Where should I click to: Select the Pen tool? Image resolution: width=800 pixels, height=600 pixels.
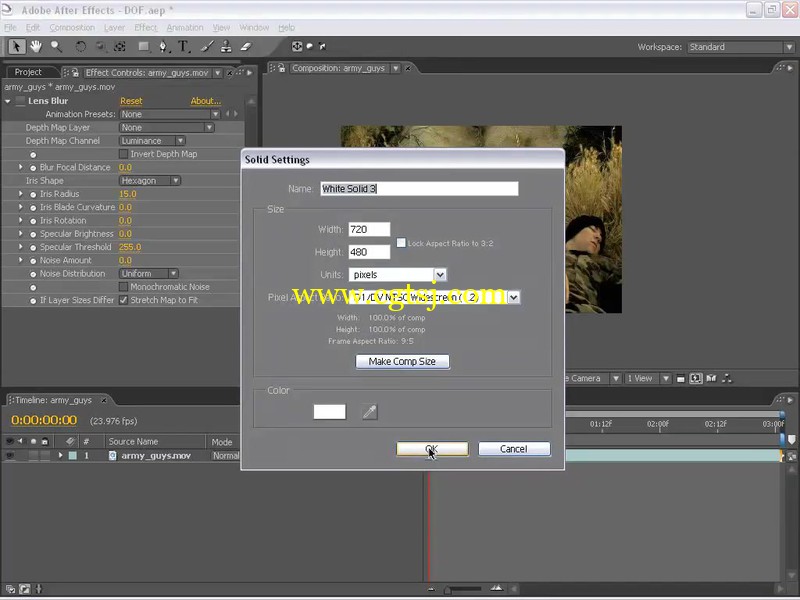[x=163, y=47]
